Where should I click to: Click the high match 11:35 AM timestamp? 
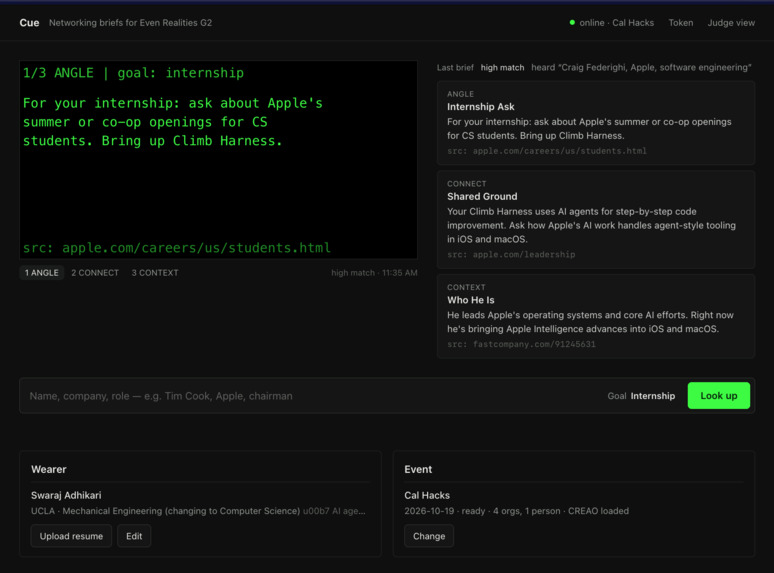point(374,272)
